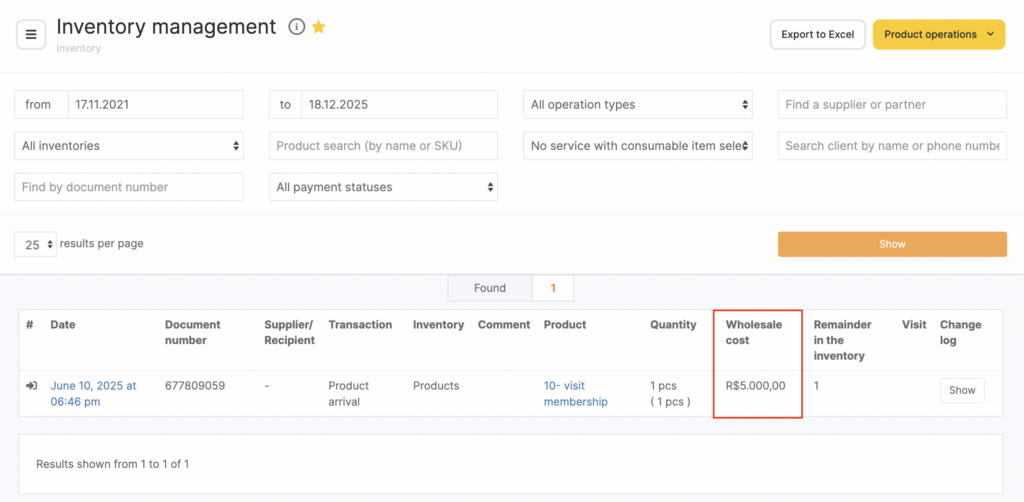Open the All inventories selector
This screenshot has height=502, width=1024.
[129, 146]
